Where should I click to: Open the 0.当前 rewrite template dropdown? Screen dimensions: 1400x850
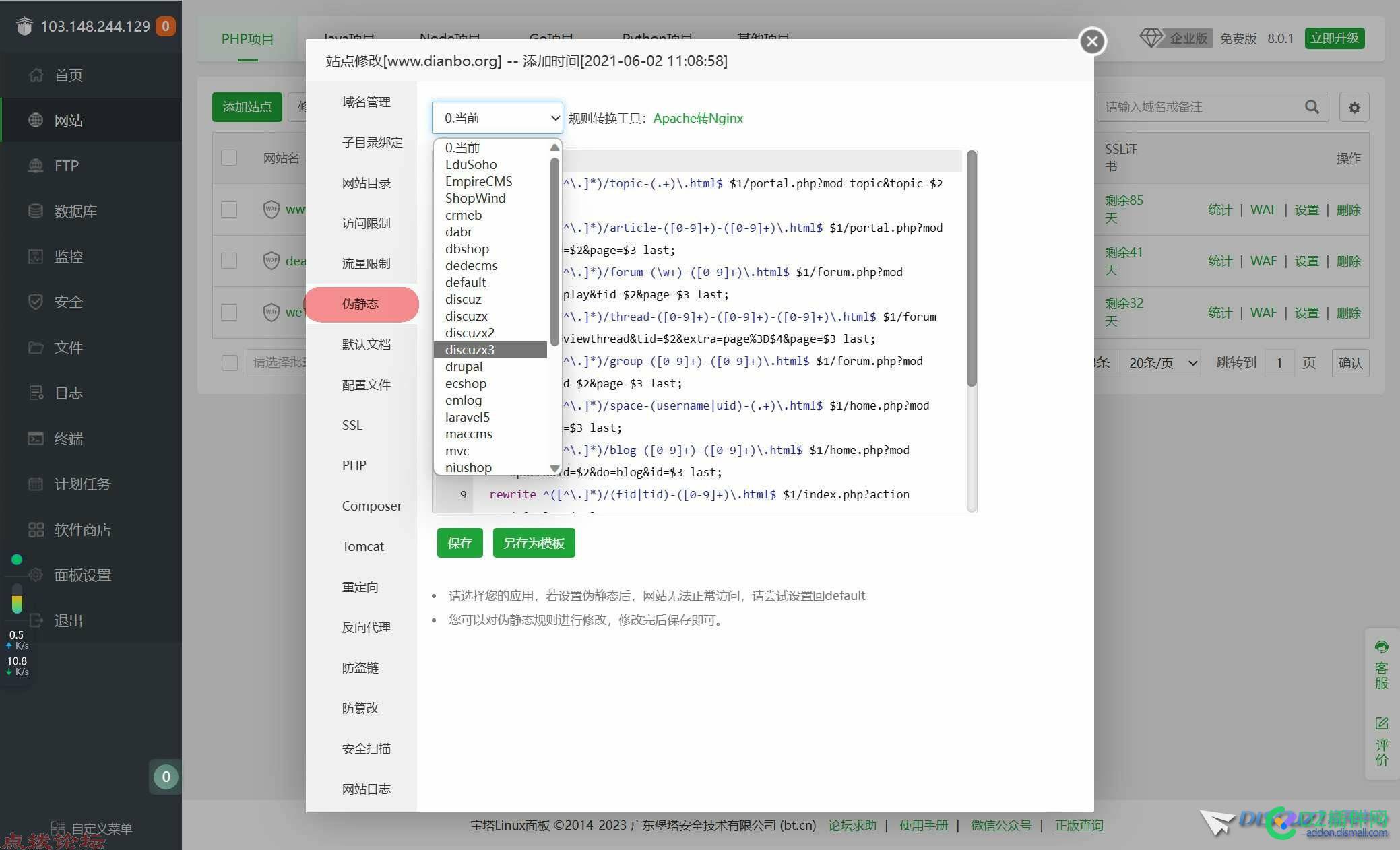click(x=497, y=118)
